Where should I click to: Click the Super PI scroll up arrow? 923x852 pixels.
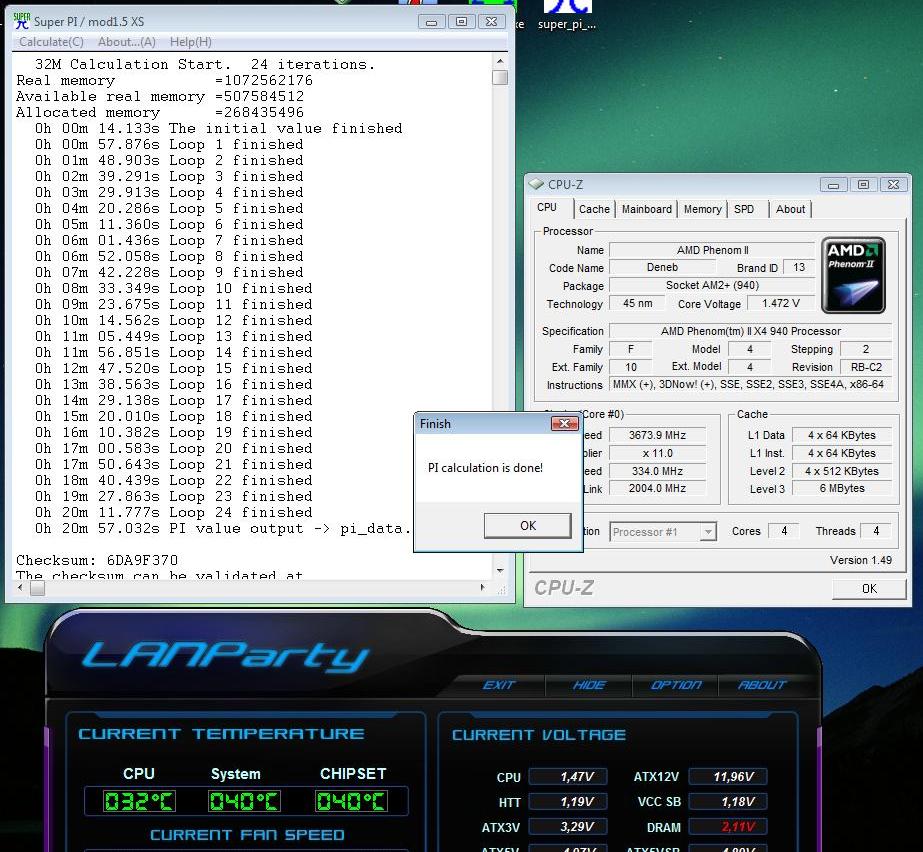(500, 61)
